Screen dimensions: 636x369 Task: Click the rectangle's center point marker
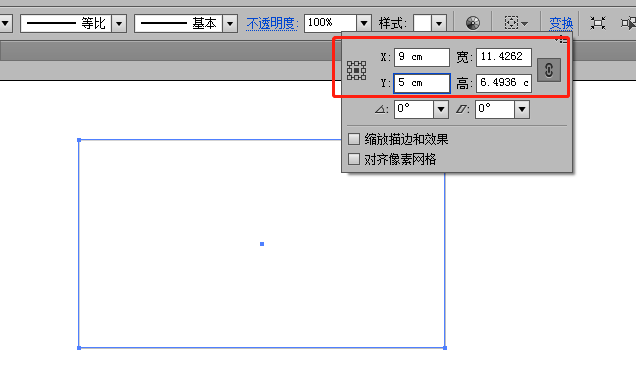(262, 244)
